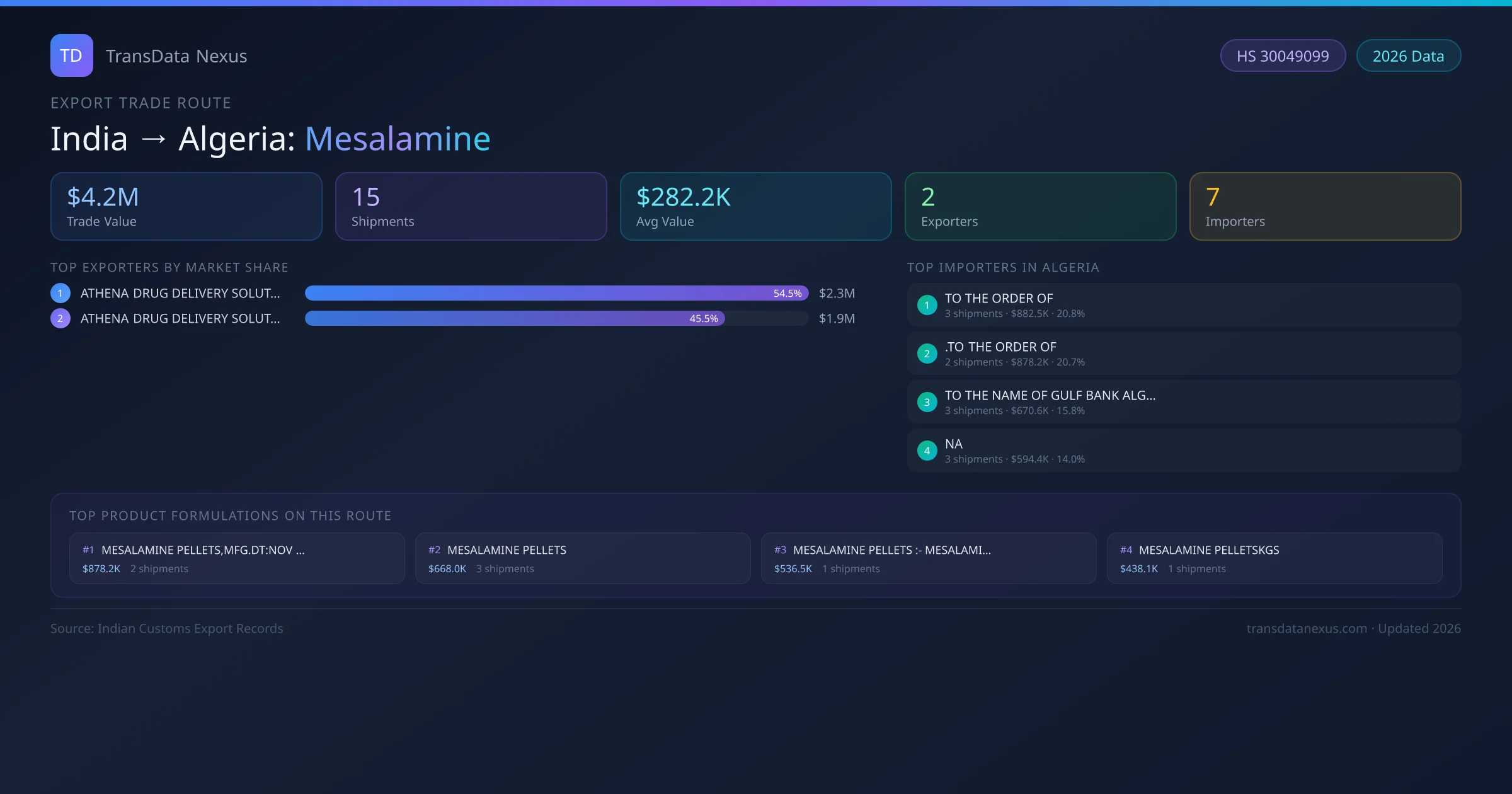Click the 45.5% market share bar
The height and width of the screenshot is (794, 1512).
point(515,318)
